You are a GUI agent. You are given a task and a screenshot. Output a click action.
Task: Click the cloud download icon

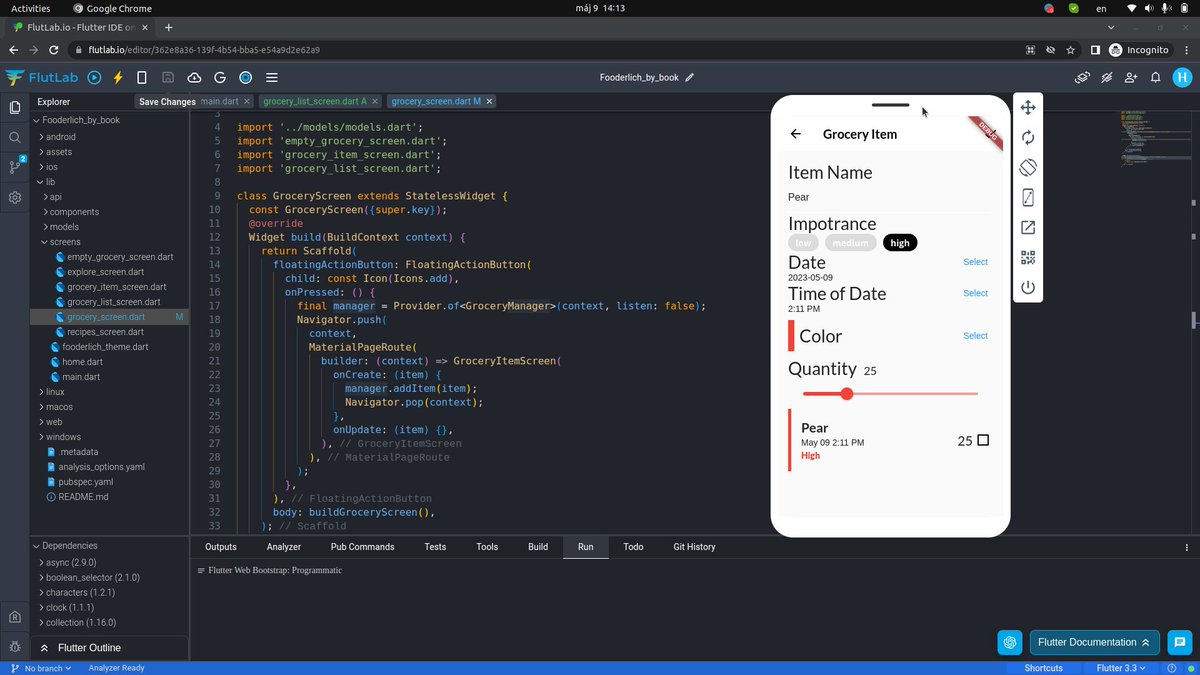tap(194, 77)
